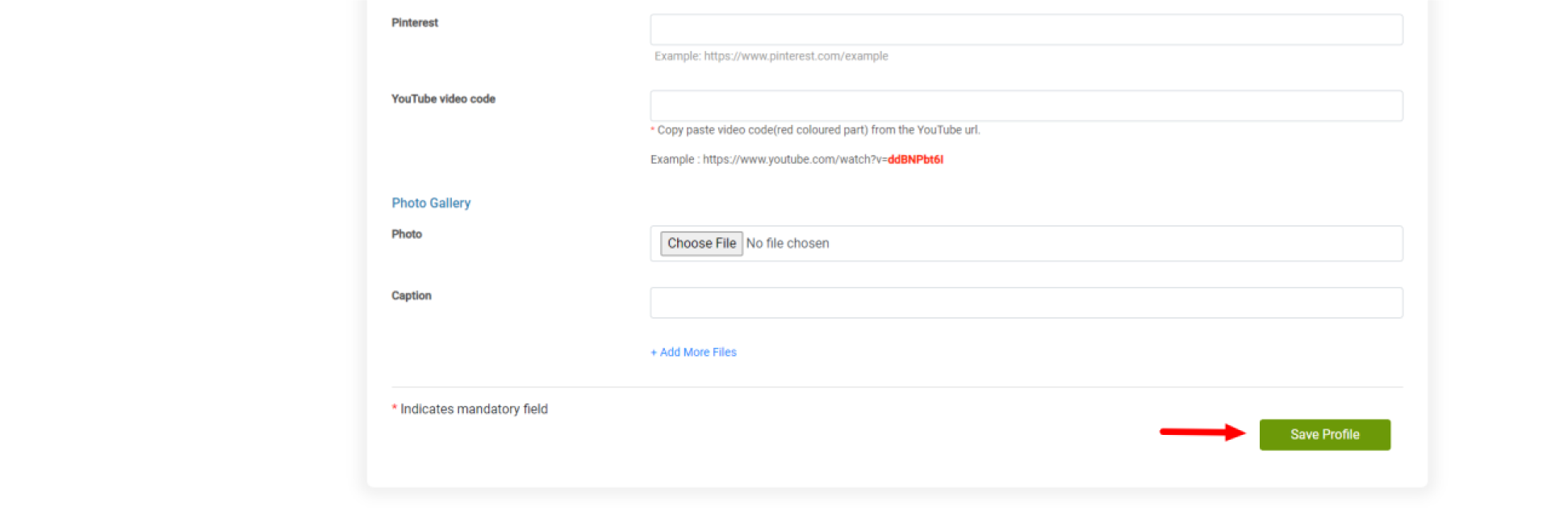Click the Pinterest URL input field
1568x514 pixels.
[1026, 30]
